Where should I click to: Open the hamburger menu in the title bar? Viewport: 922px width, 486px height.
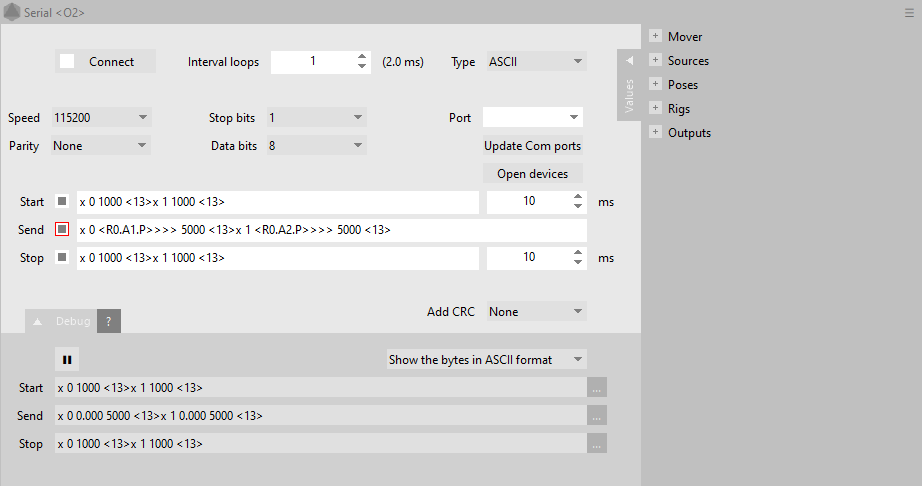(x=909, y=13)
